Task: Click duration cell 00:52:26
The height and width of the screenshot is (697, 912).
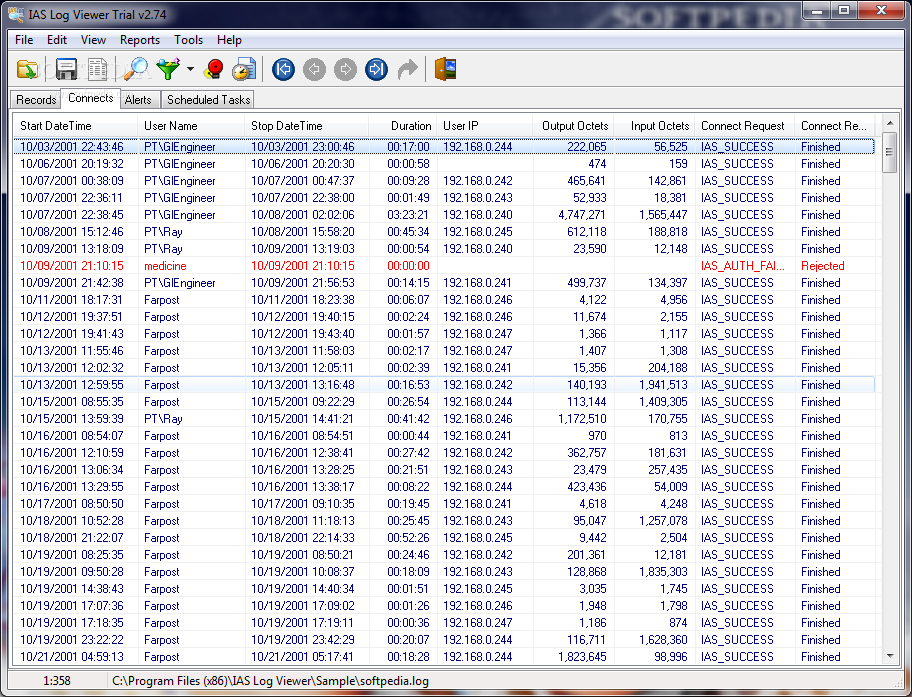Action: (408, 538)
